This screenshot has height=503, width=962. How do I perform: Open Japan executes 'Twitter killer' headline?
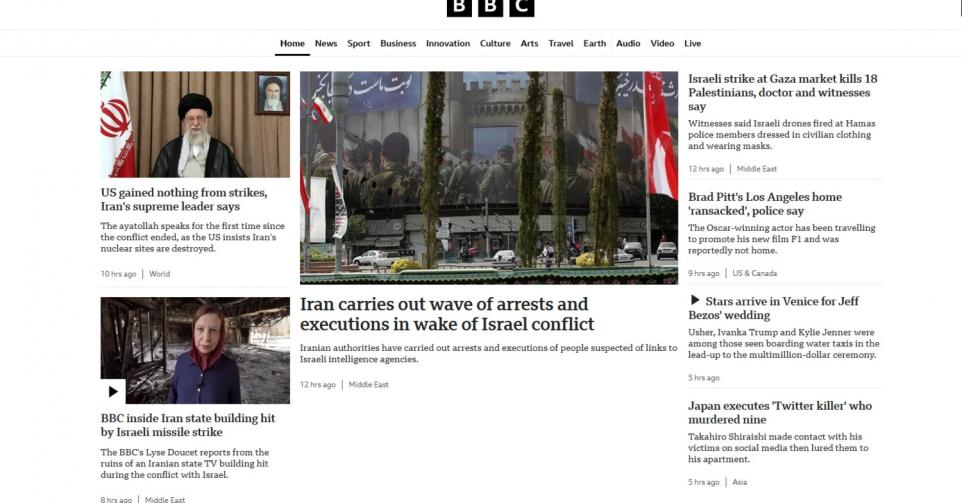pos(780,412)
